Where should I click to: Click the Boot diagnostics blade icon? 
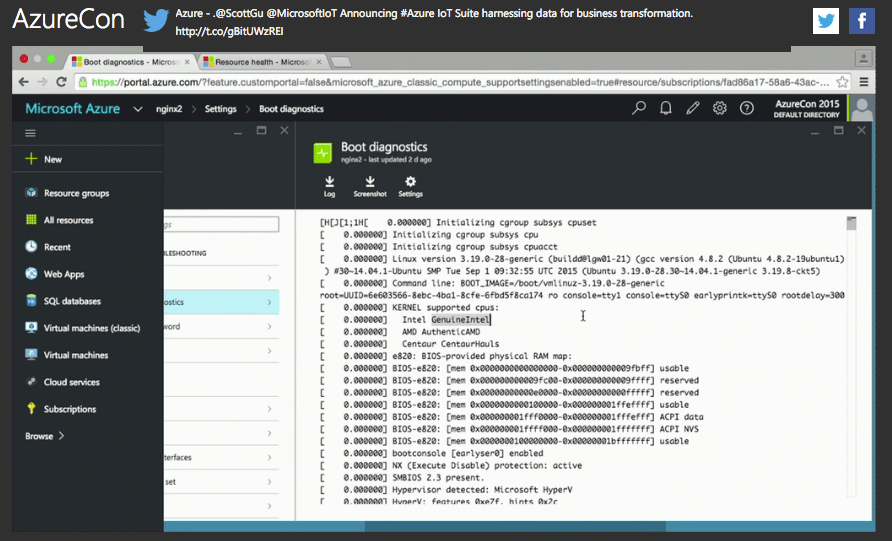[x=323, y=153]
